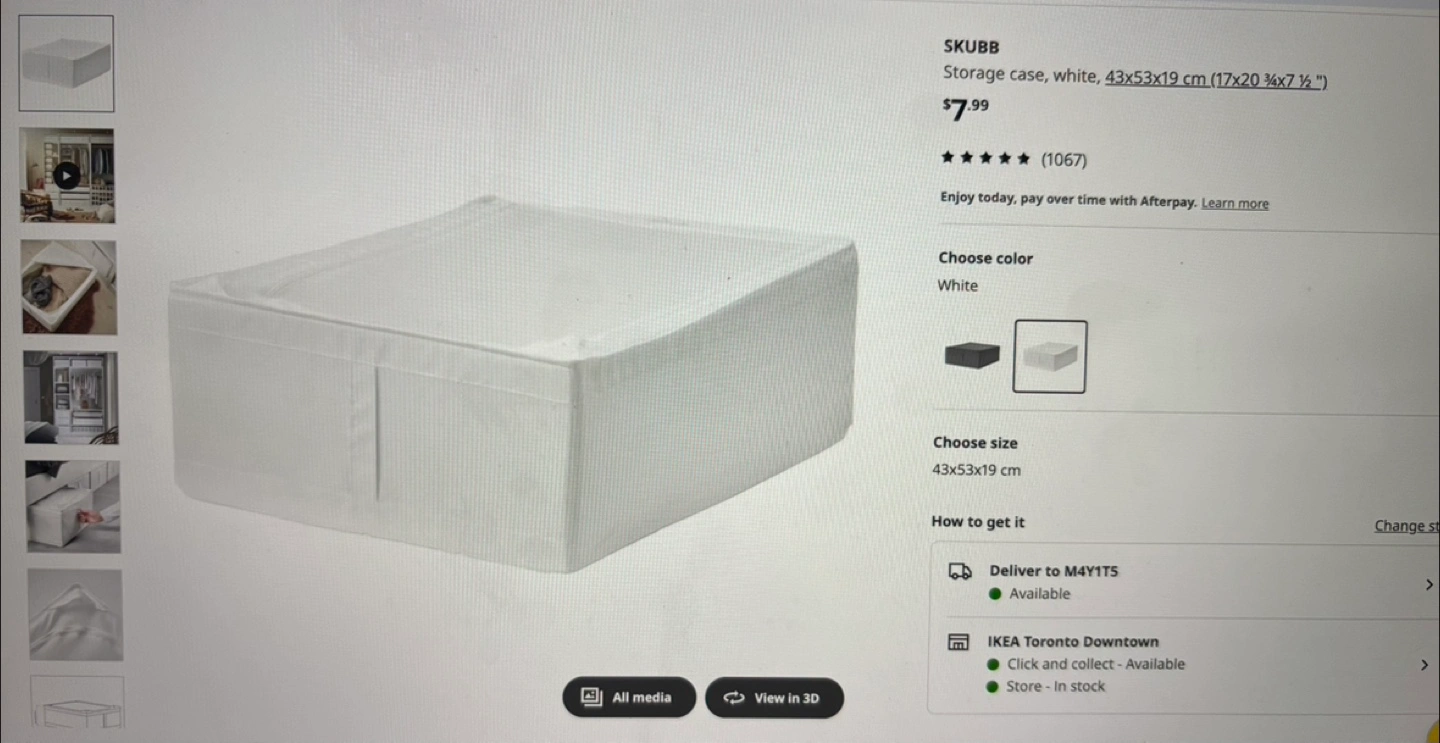This screenshot has width=1440, height=743.
Task: Click the store building icon
Action: (x=958, y=642)
